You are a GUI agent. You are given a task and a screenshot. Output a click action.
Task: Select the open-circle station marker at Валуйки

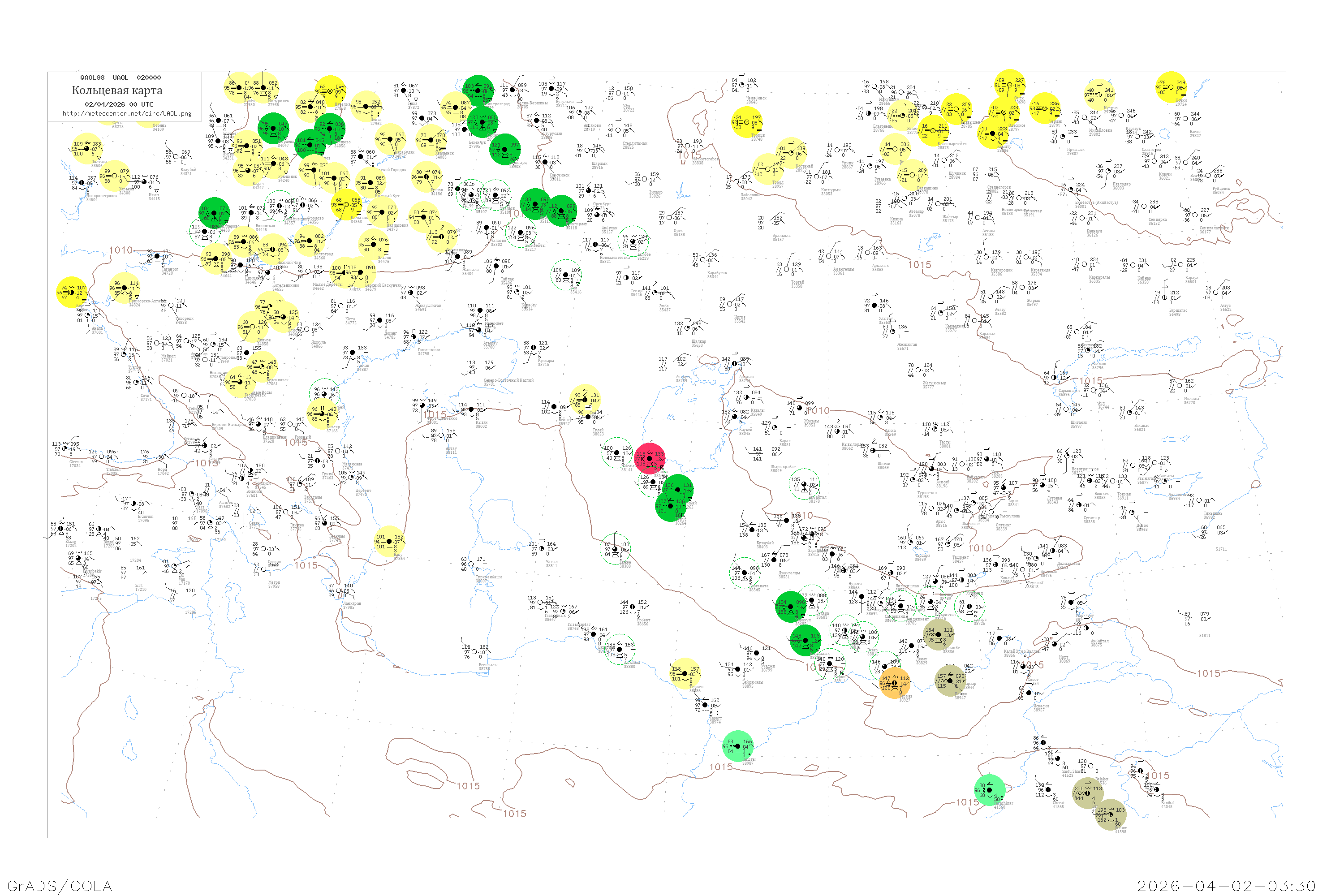click(176, 156)
